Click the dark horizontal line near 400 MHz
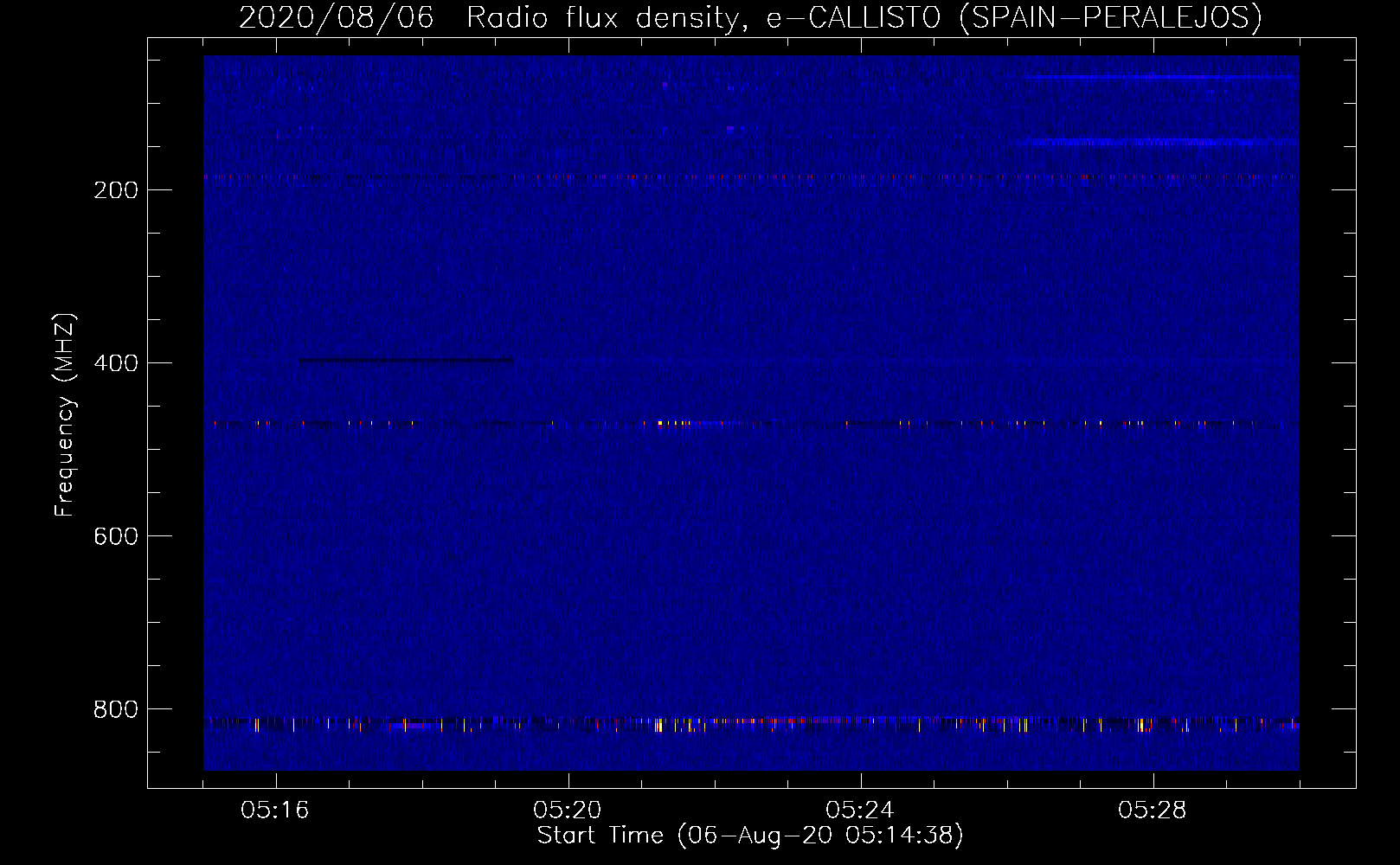Screen dimensions: 1400x865 (x=406, y=360)
